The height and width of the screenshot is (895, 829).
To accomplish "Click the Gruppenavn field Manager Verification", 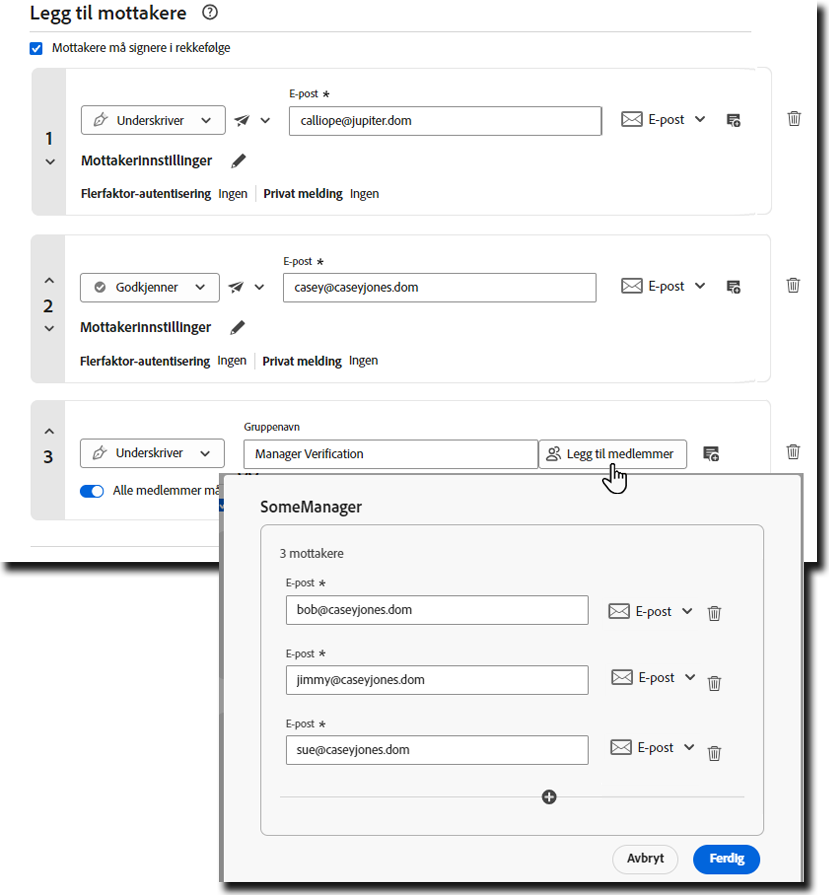I will click(390, 454).
